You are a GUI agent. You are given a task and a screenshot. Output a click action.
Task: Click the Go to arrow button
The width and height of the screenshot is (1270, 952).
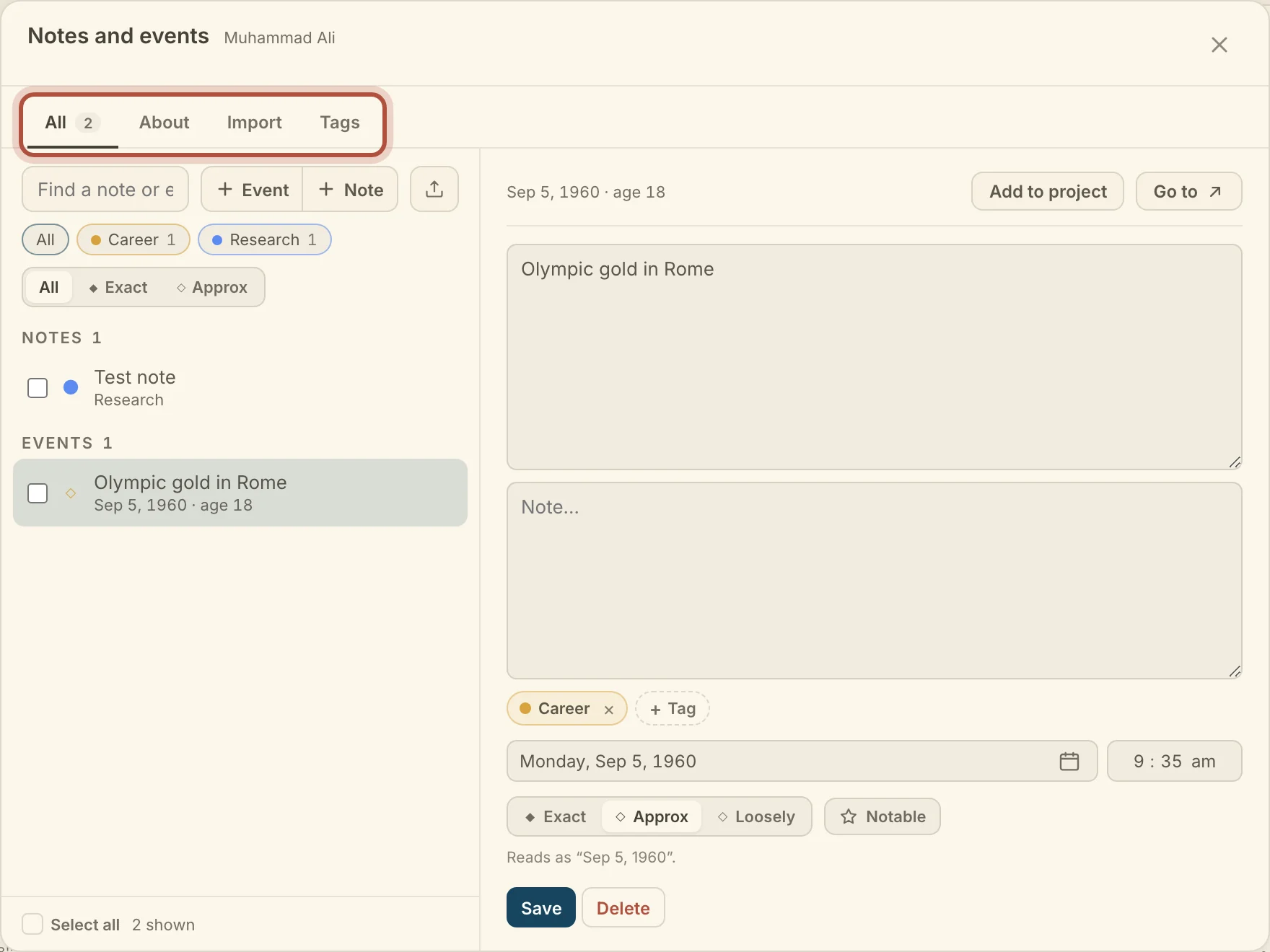click(1188, 191)
